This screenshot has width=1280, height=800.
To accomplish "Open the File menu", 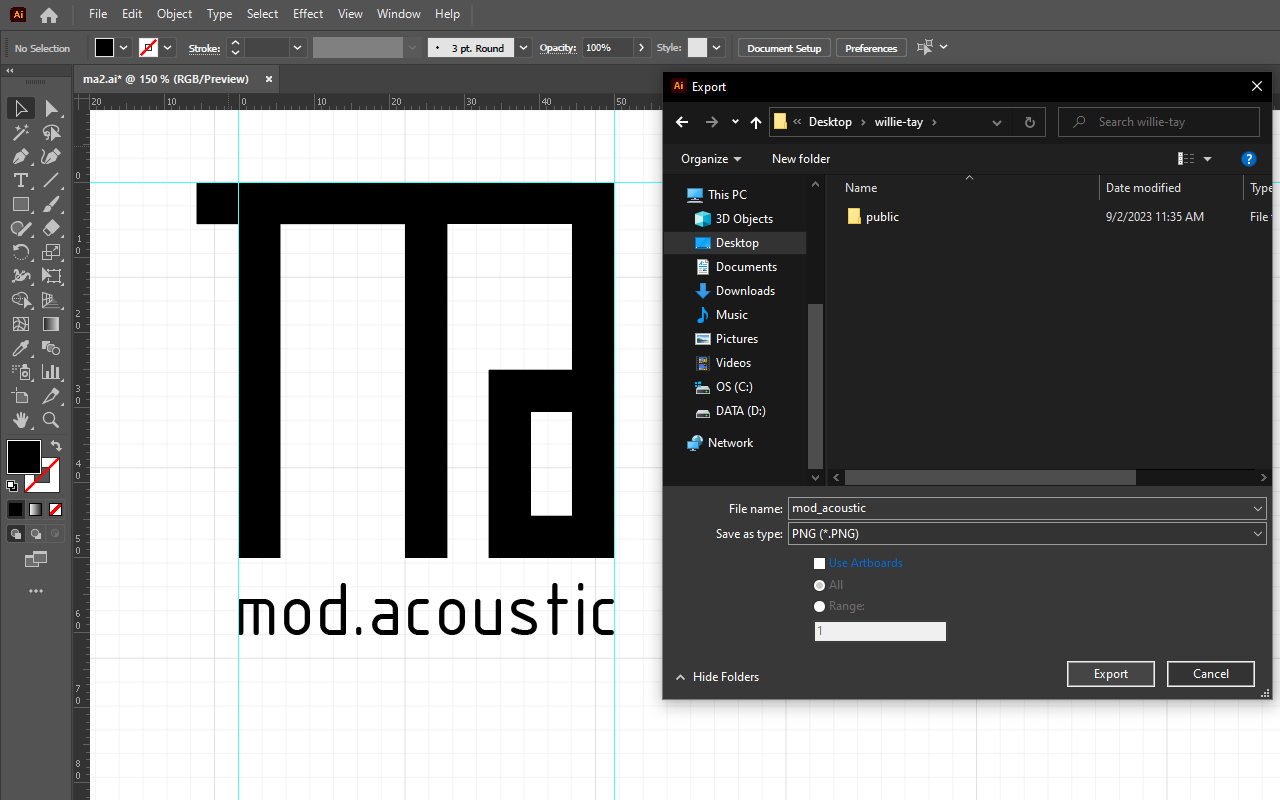I will [x=98, y=14].
